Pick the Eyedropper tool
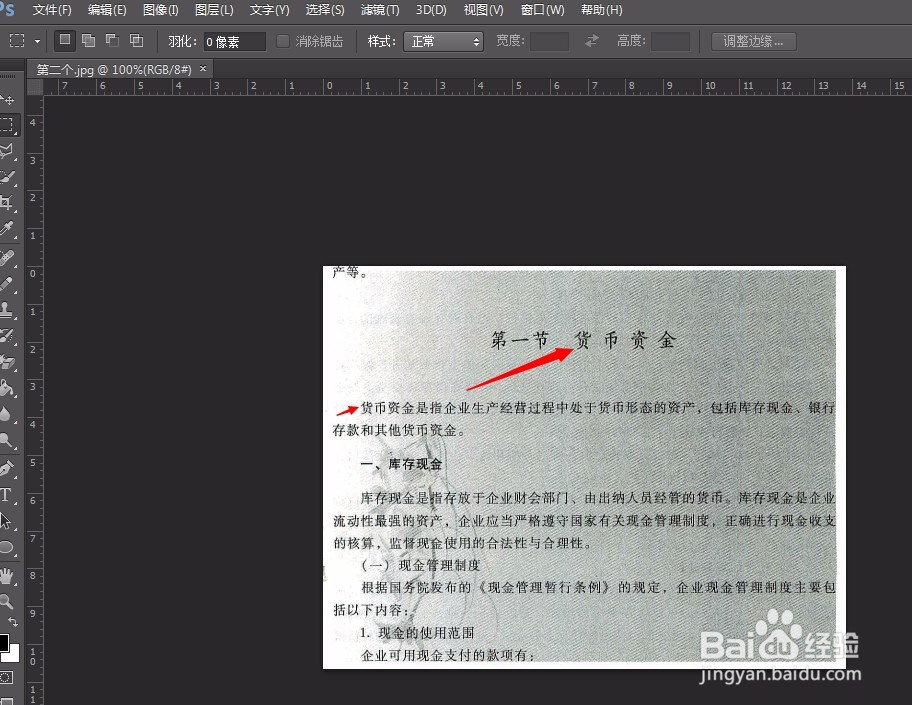912x705 pixels. [x=10, y=227]
